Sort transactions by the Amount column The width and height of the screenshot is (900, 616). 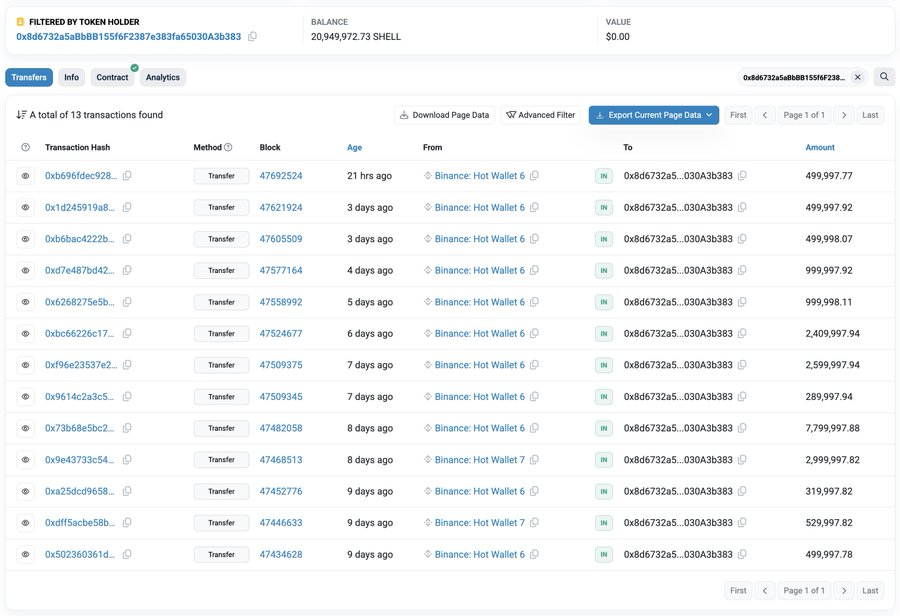click(820, 147)
